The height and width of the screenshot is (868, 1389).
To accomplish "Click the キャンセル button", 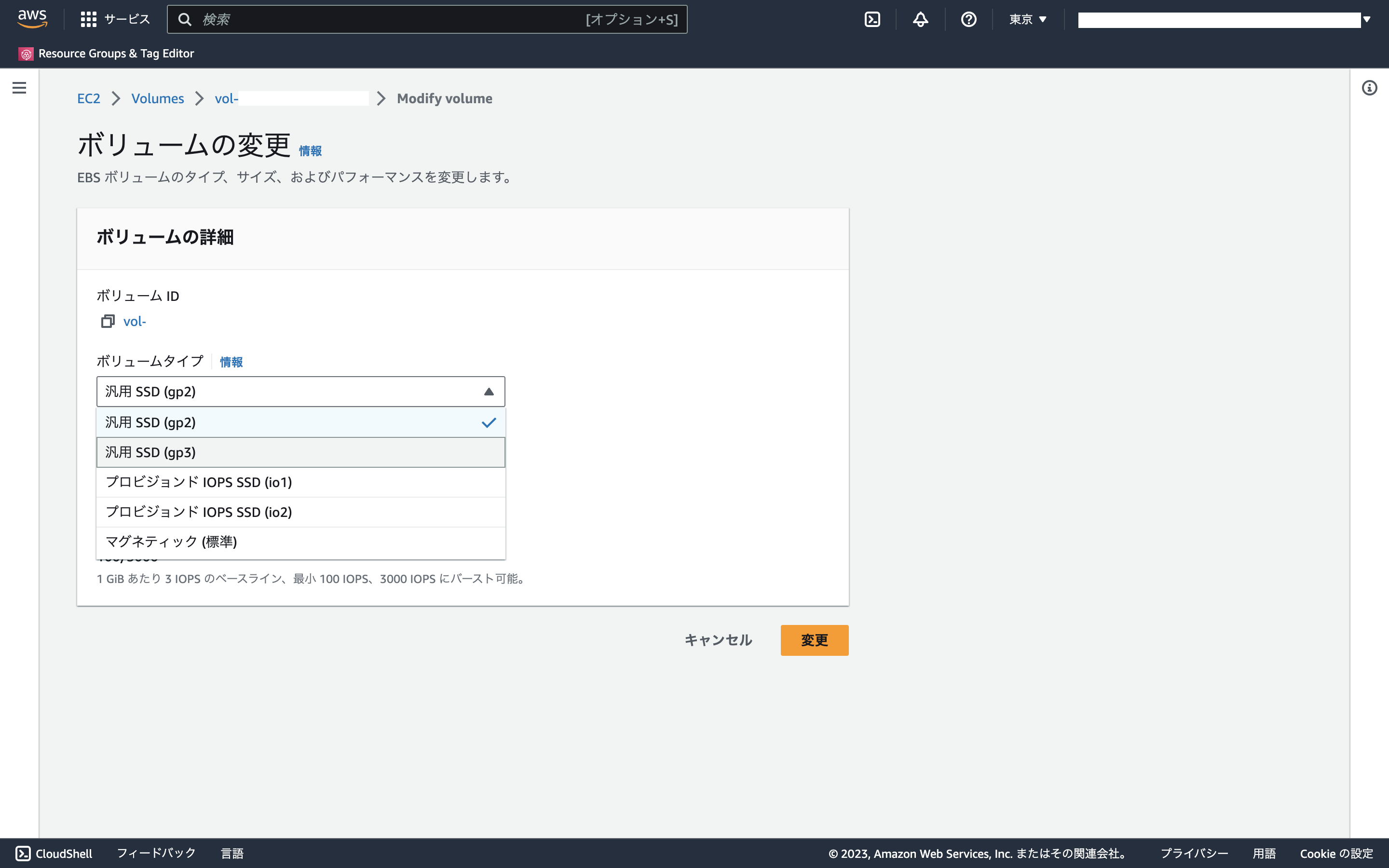I will click(718, 640).
